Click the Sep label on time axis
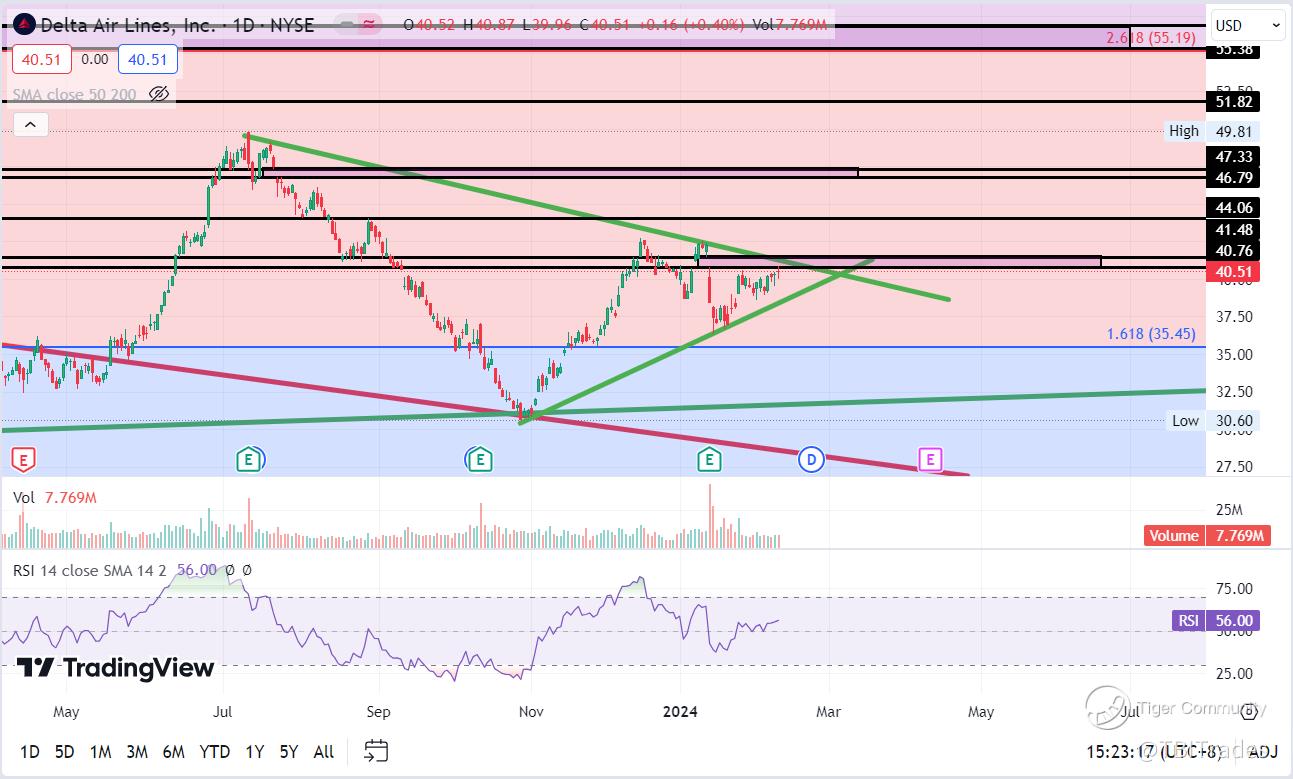Image resolution: width=1293 pixels, height=779 pixels. pos(379,712)
